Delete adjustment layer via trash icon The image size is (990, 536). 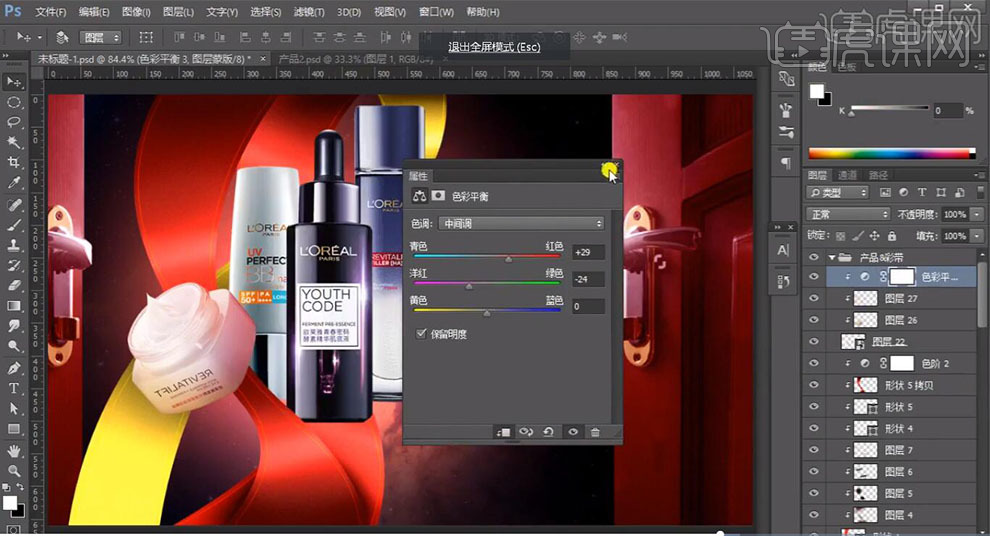pos(595,432)
